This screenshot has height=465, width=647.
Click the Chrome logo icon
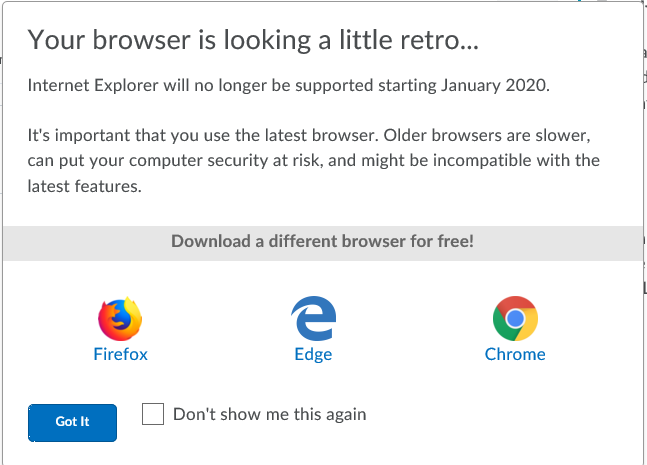[515, 320]
